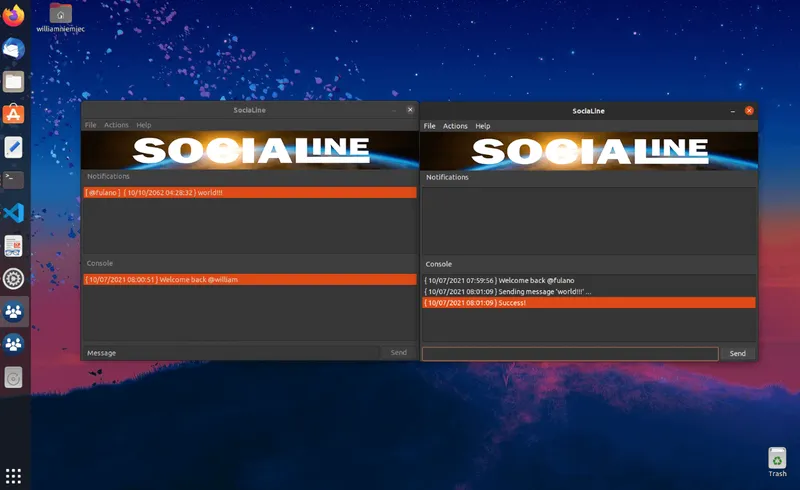Screen dimensions: 800x490
Task: Select the @fulano 'world!!!' notification
Action: (x=250, y=192)
